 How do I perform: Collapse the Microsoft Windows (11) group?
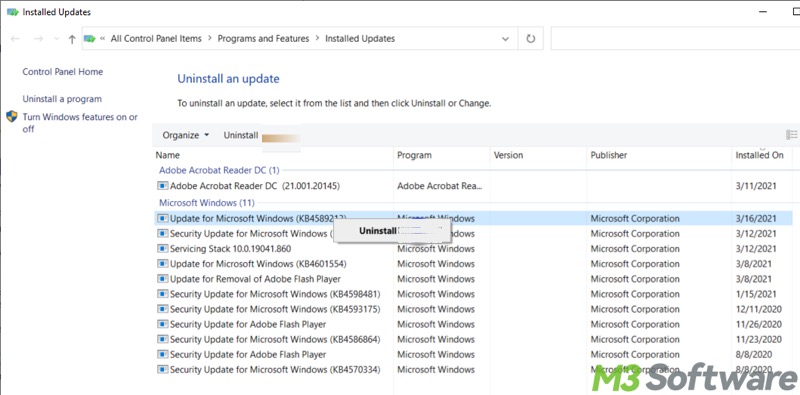coord(207,203)
